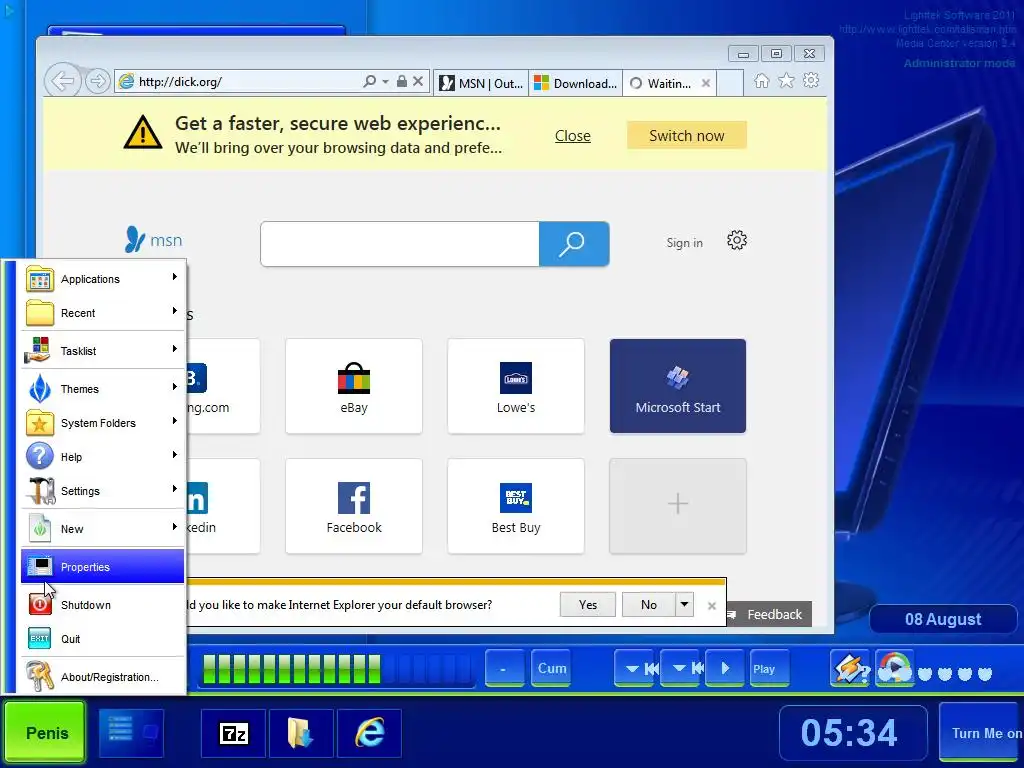Click the MSN search text box
This screenshot has height=768, width=1024.
(x=400, y=244)
